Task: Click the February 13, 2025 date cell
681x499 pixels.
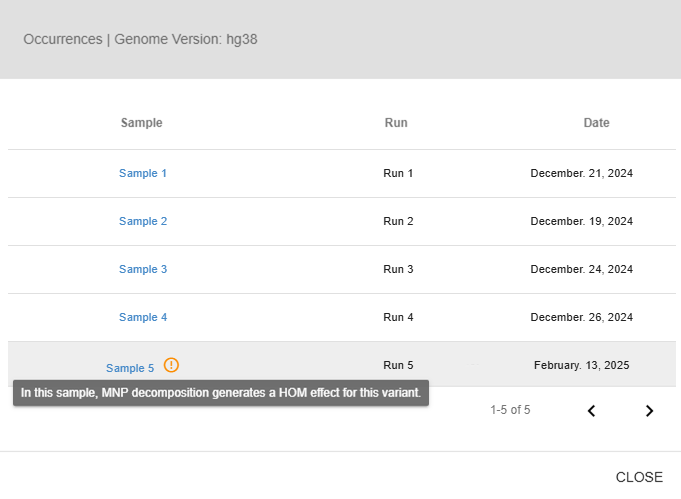Action: coord(581,365)
